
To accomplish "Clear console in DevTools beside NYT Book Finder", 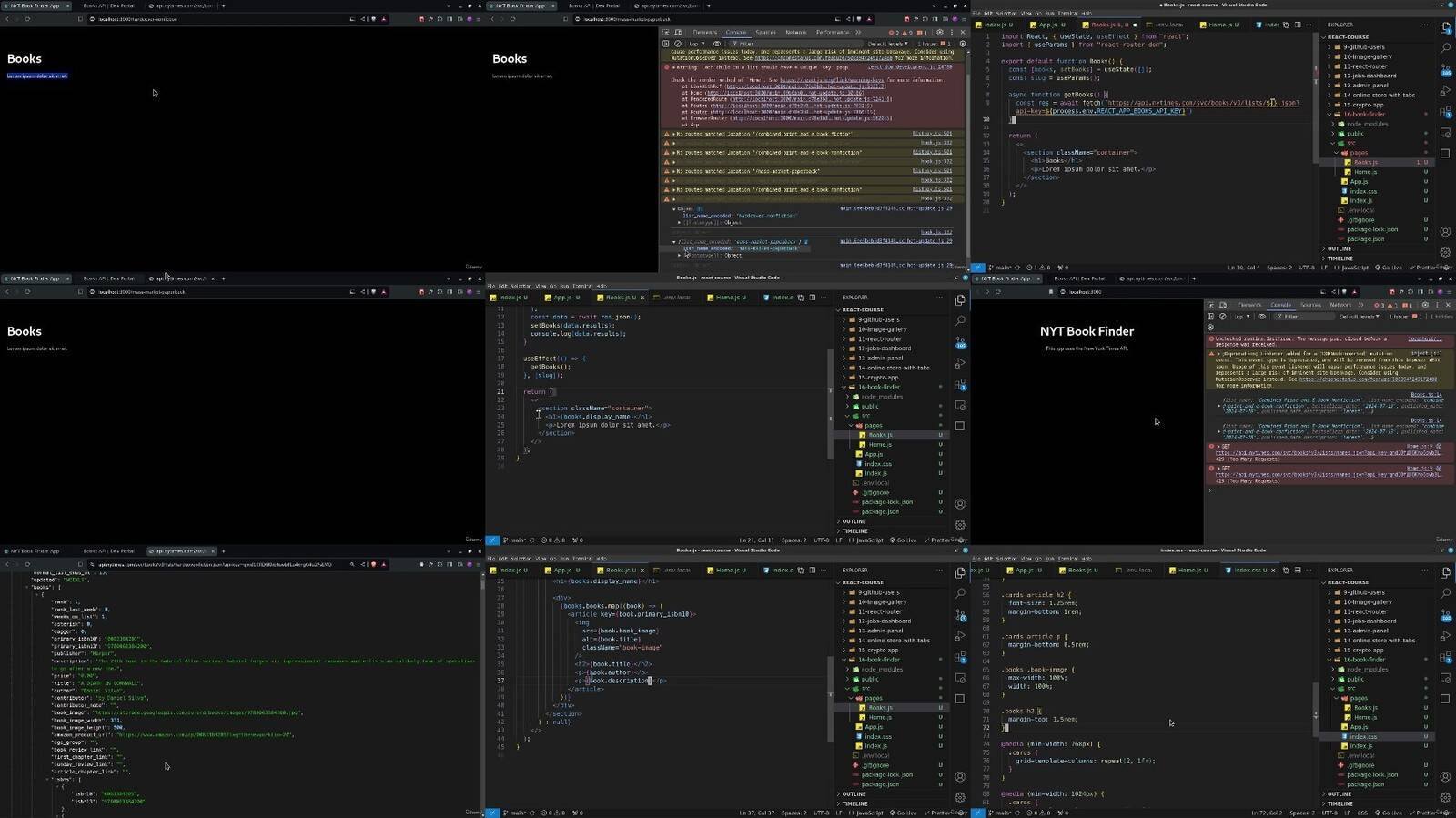I will (x=1222, y=317).
